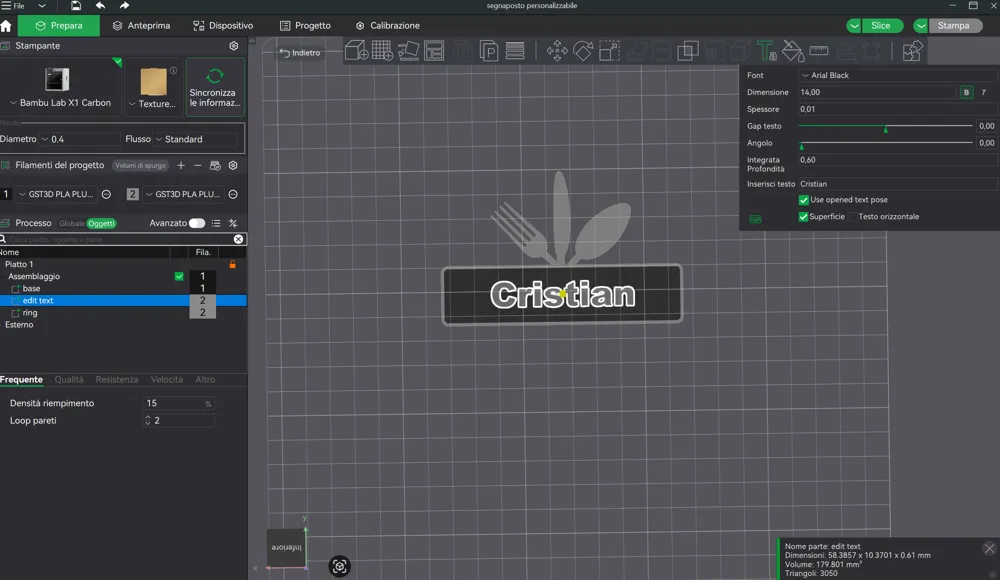Image resolution: width=1000 pixels, height=580 pixels.
Task: Click the Redo arrow
Action: pos(124,6)
